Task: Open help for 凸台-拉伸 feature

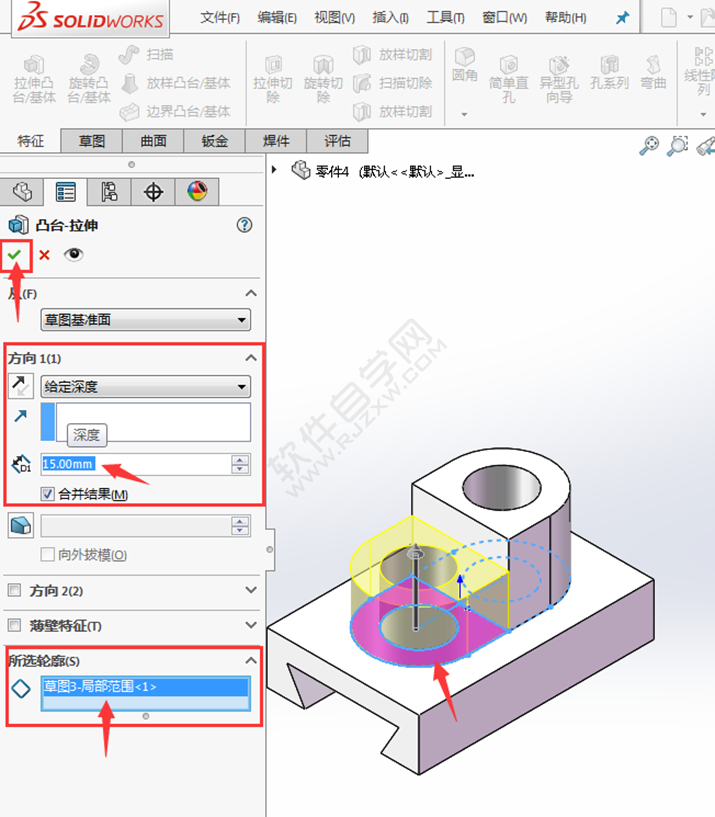Action: click(244, 225)
